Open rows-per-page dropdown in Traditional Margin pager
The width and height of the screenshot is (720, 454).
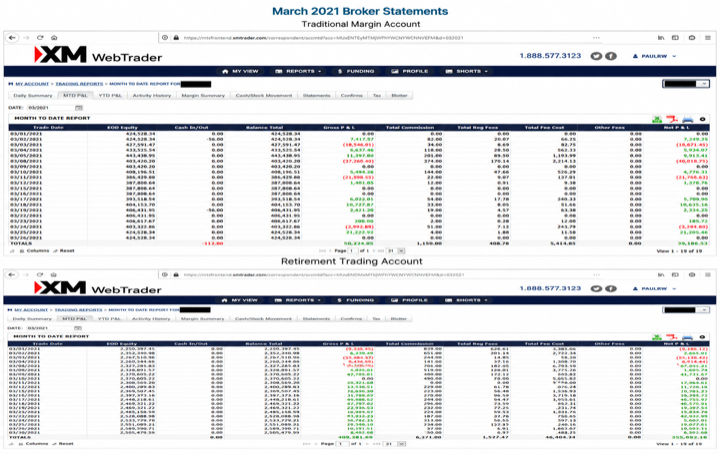(x=396, y=251)
